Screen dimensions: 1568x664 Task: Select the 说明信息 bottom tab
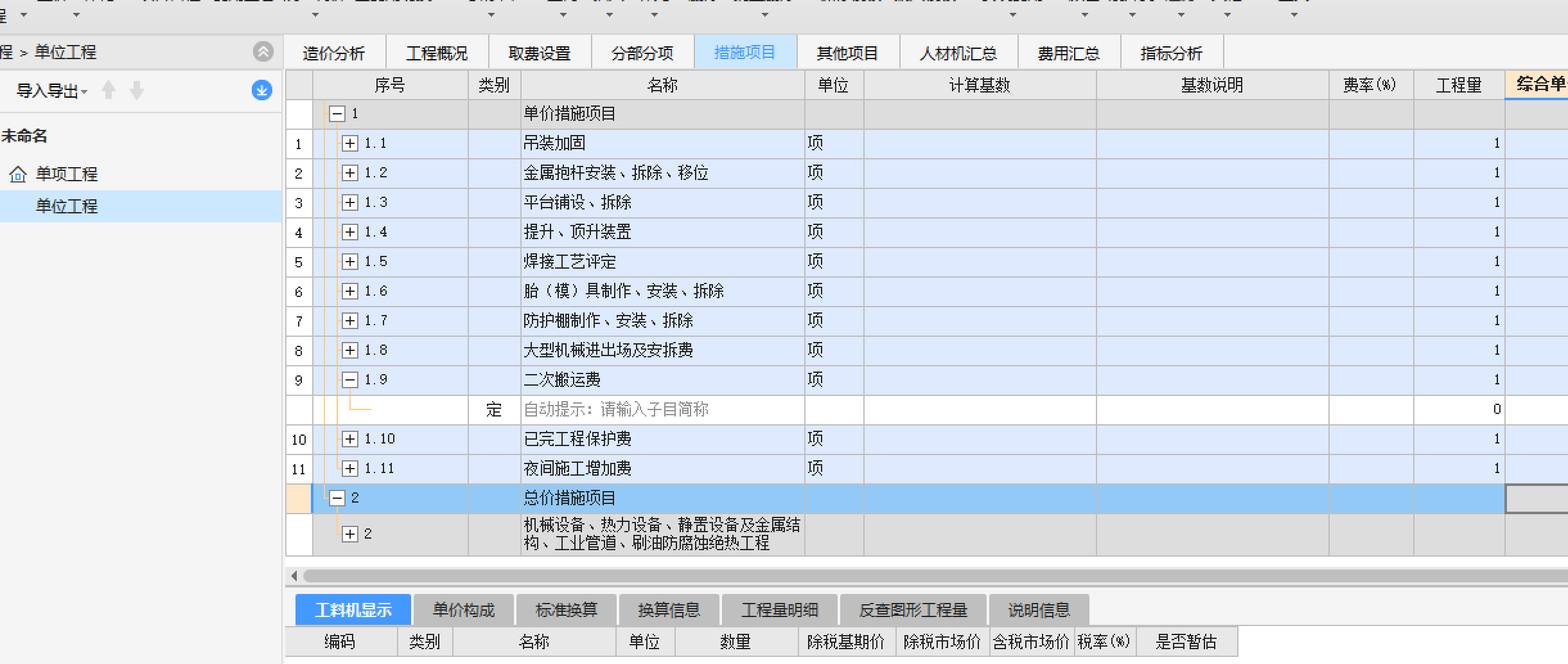coord(1039,609)
